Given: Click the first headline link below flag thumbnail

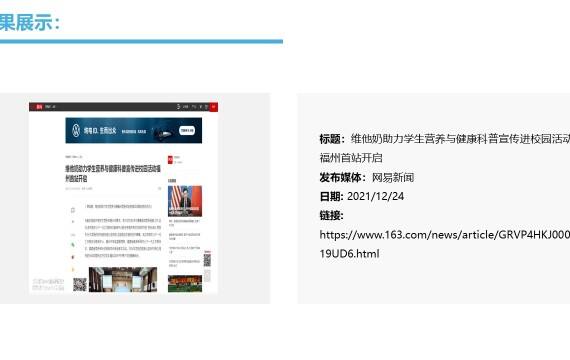Looking at the screenshot, I should [184, 222].
